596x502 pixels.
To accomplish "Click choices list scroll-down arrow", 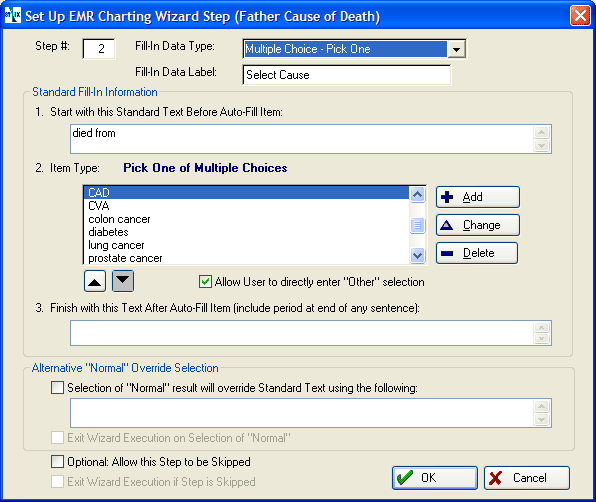I will 417,255.
